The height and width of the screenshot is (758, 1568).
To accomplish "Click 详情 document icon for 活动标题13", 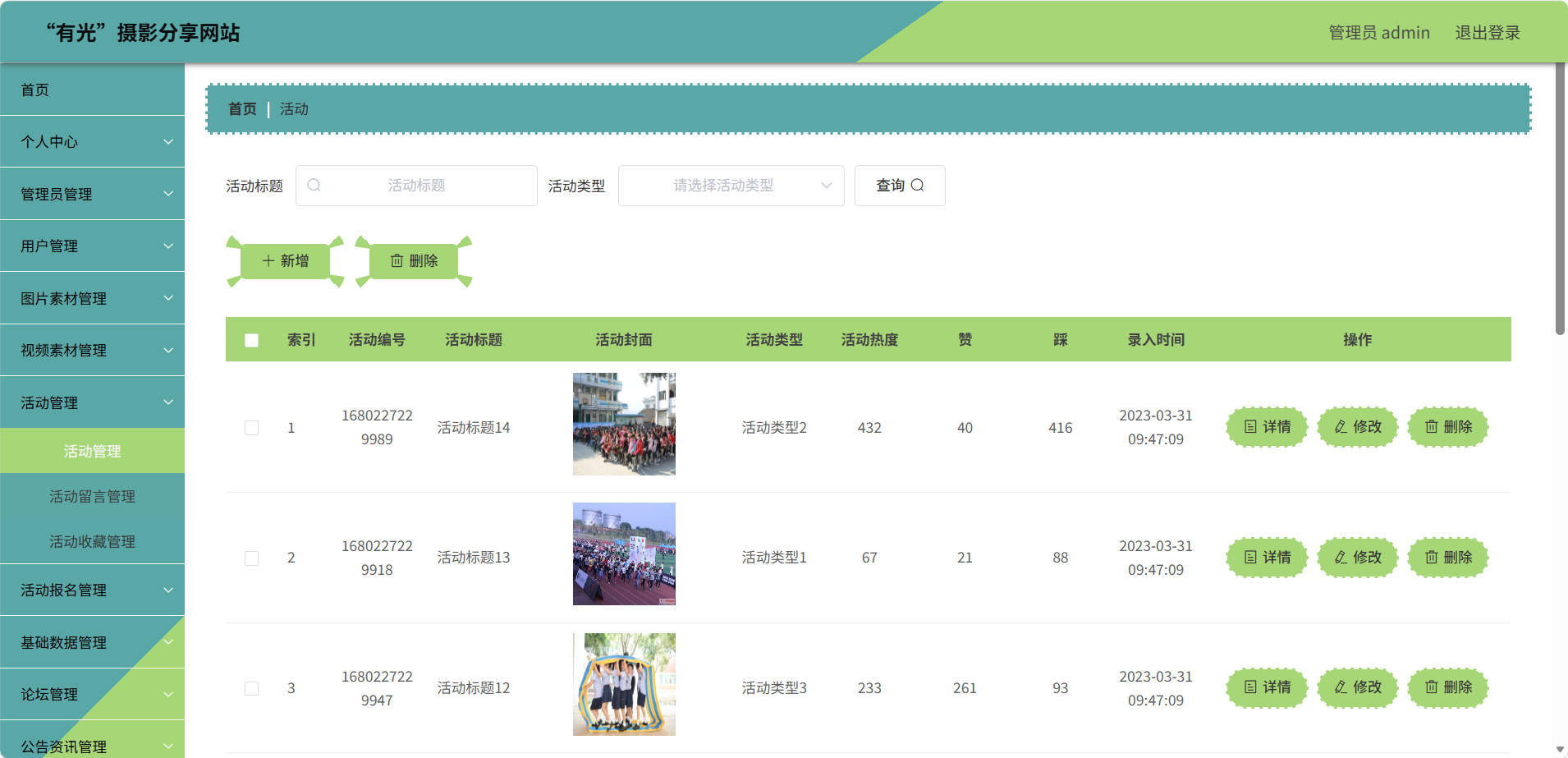I will (1250, 558).
